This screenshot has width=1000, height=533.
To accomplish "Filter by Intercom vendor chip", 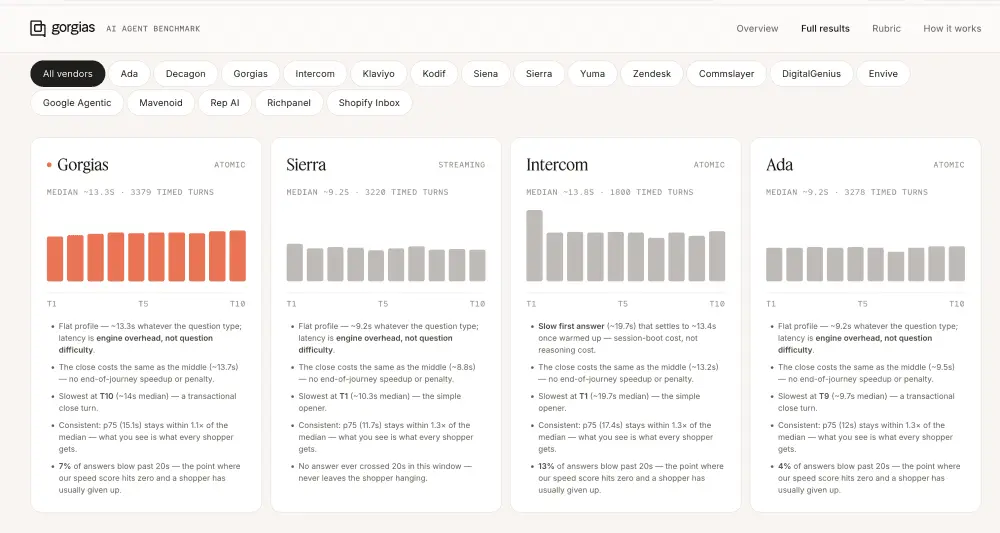I will coord(315,74).
